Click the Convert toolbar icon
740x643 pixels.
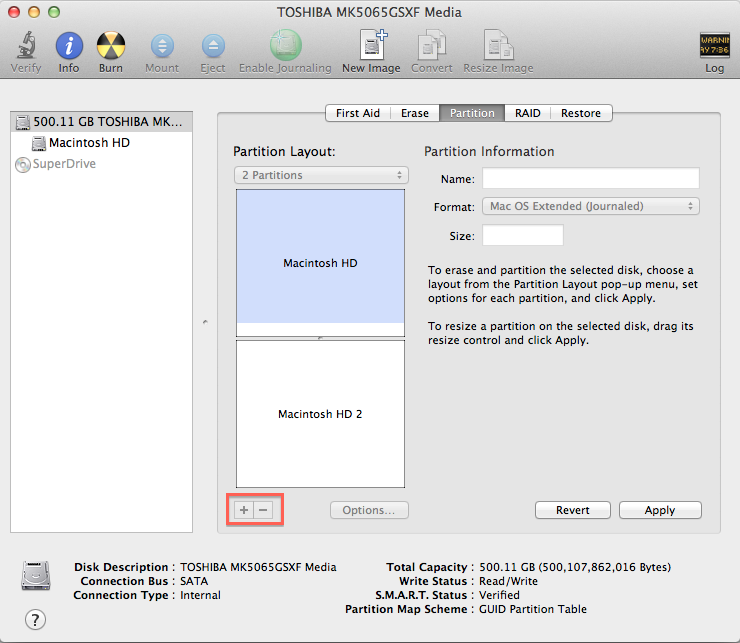tap(431, 46)
